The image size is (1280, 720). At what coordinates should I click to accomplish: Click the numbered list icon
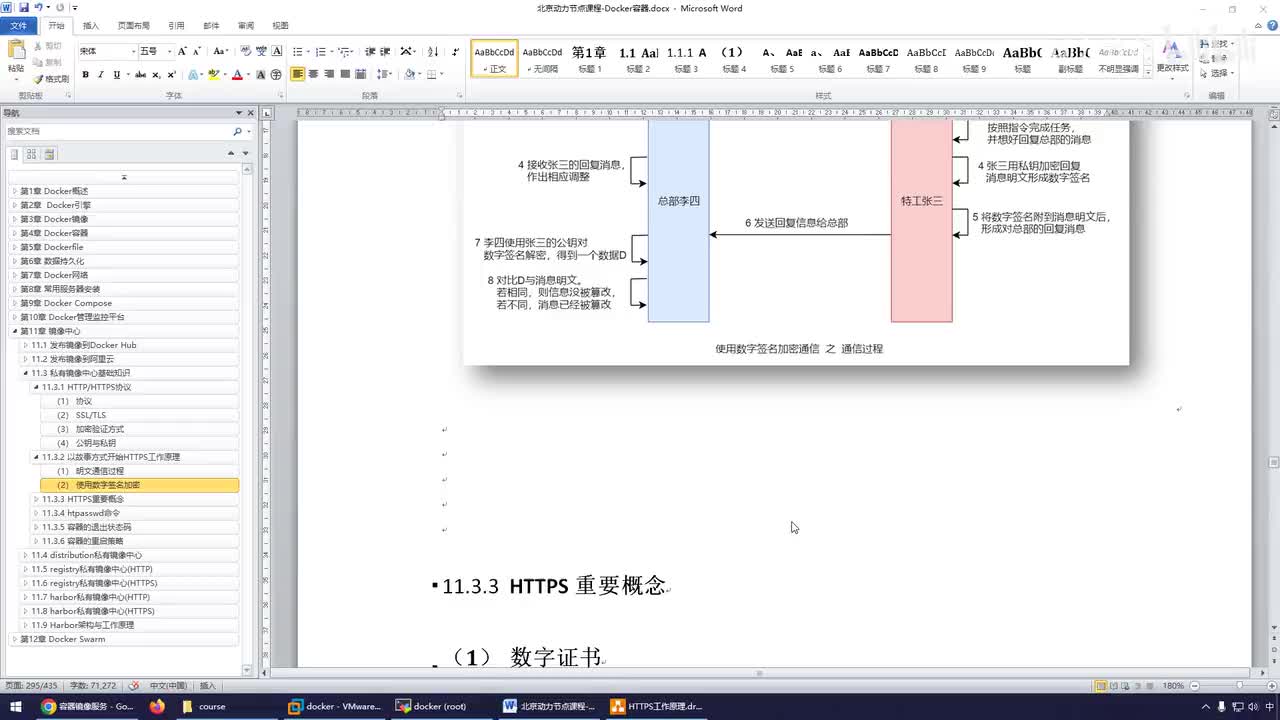[321, 51]
